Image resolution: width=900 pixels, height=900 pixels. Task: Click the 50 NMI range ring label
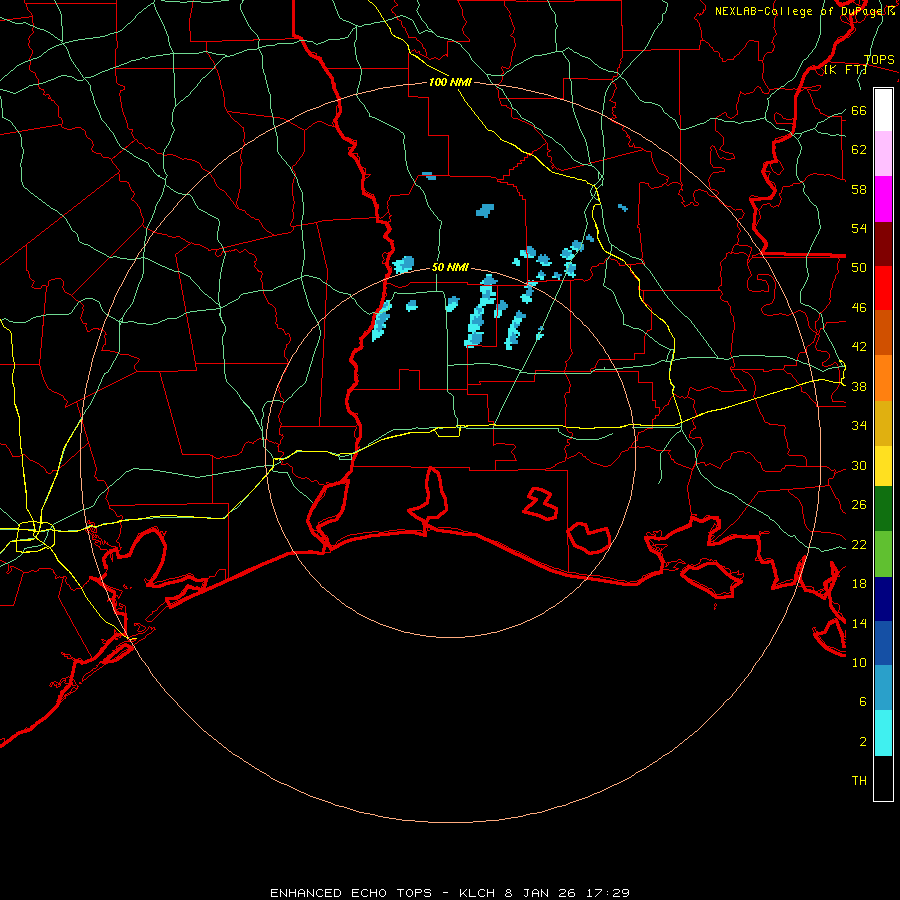(450, 267)
